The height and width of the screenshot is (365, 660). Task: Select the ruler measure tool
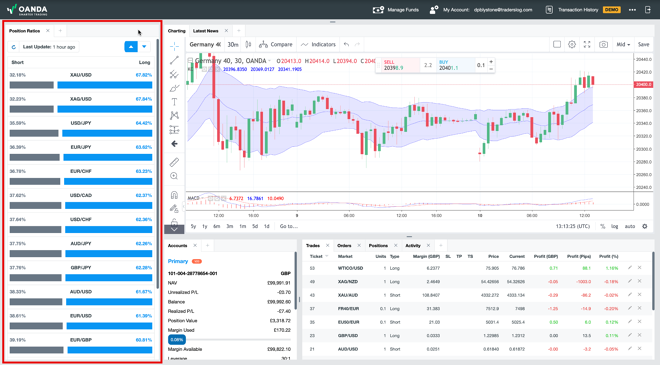[x=174, y=162]
